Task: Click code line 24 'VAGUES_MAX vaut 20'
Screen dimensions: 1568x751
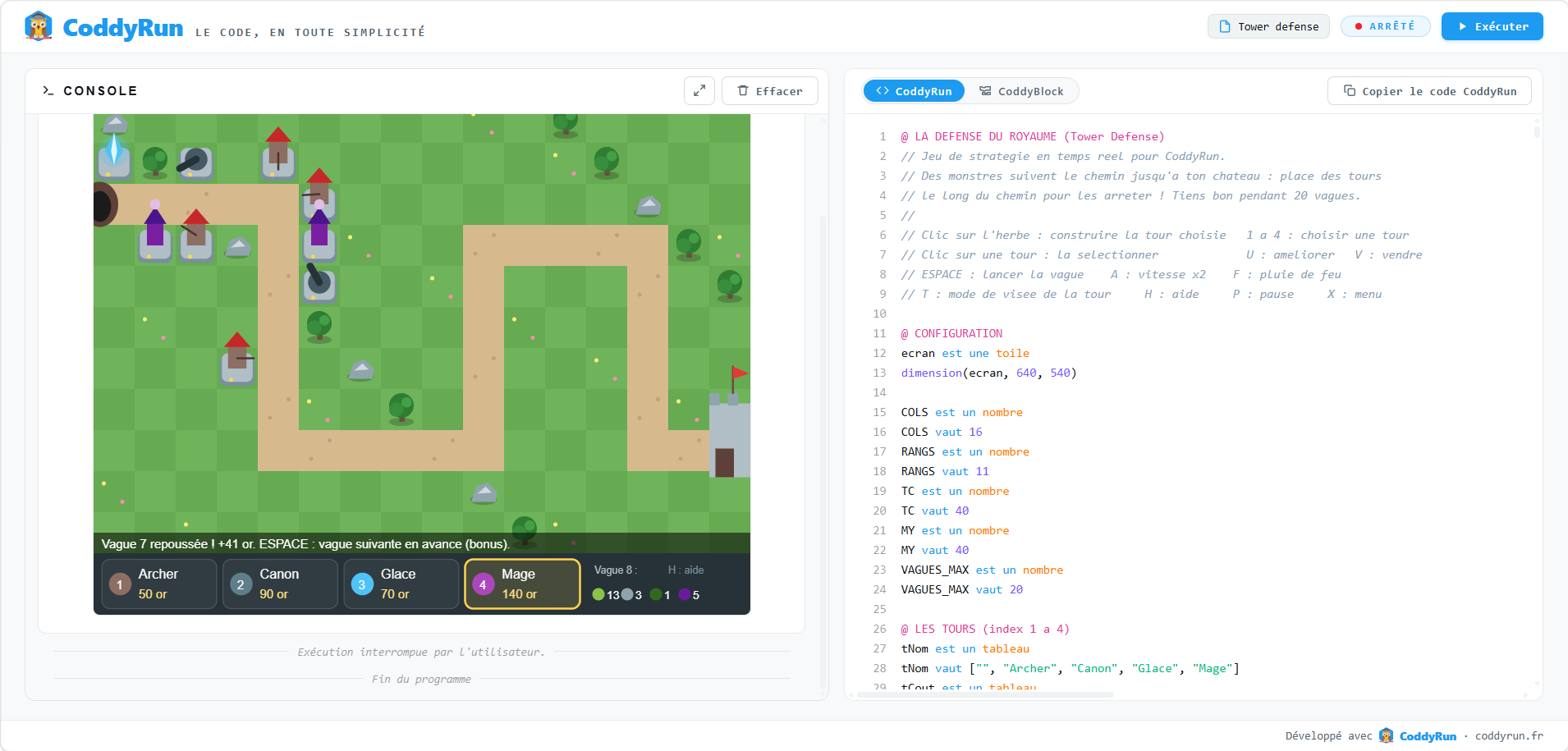Action: tap(962, 589)
